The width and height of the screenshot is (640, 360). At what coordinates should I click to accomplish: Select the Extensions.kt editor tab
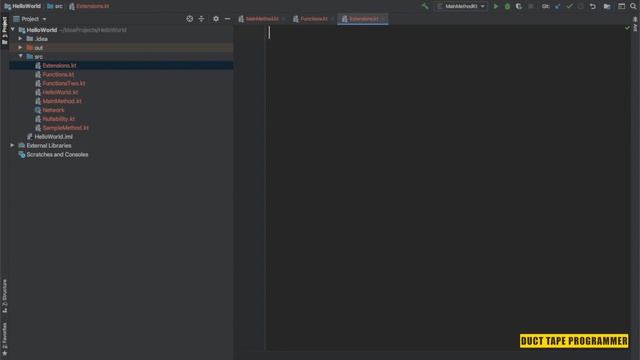click(x=363, y=19)
